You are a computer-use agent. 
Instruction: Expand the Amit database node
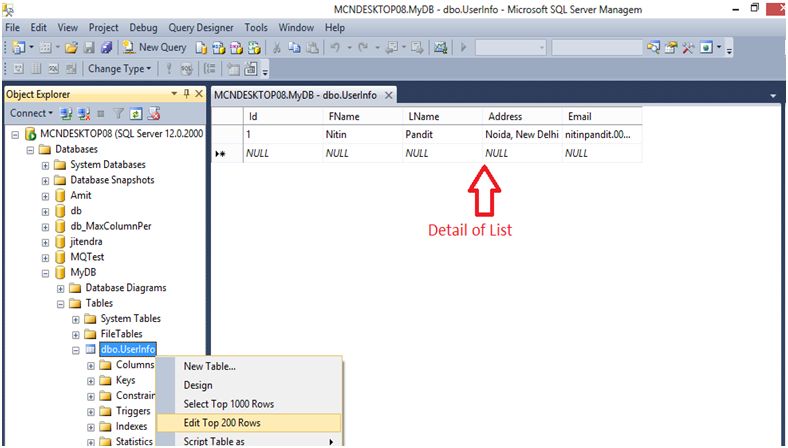pyautogui.click(x=46, y=196)
